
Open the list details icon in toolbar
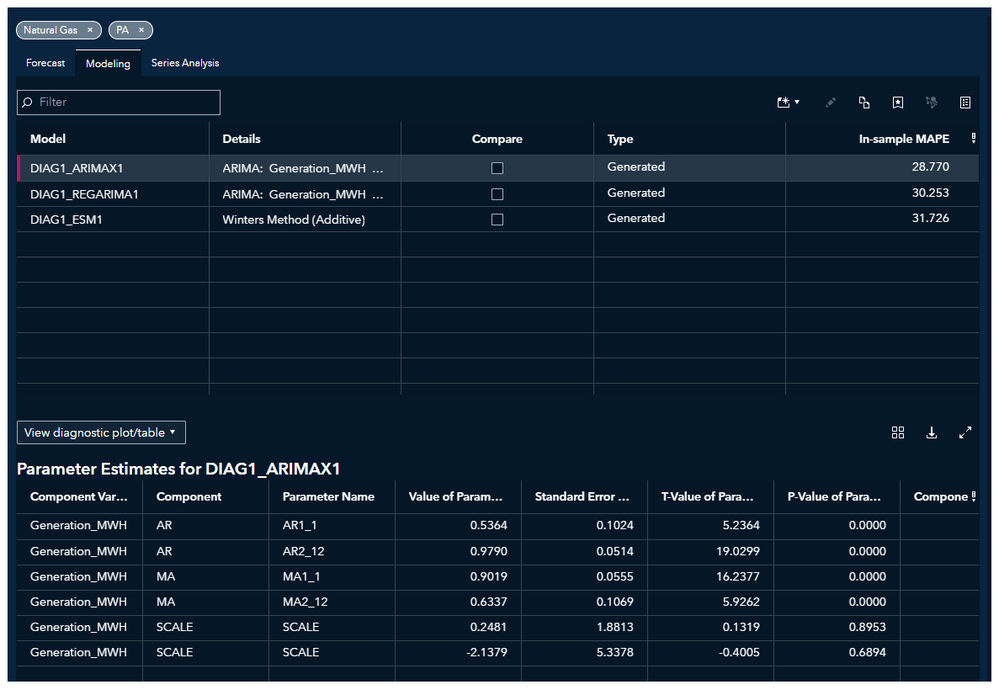tap(965, 102)
